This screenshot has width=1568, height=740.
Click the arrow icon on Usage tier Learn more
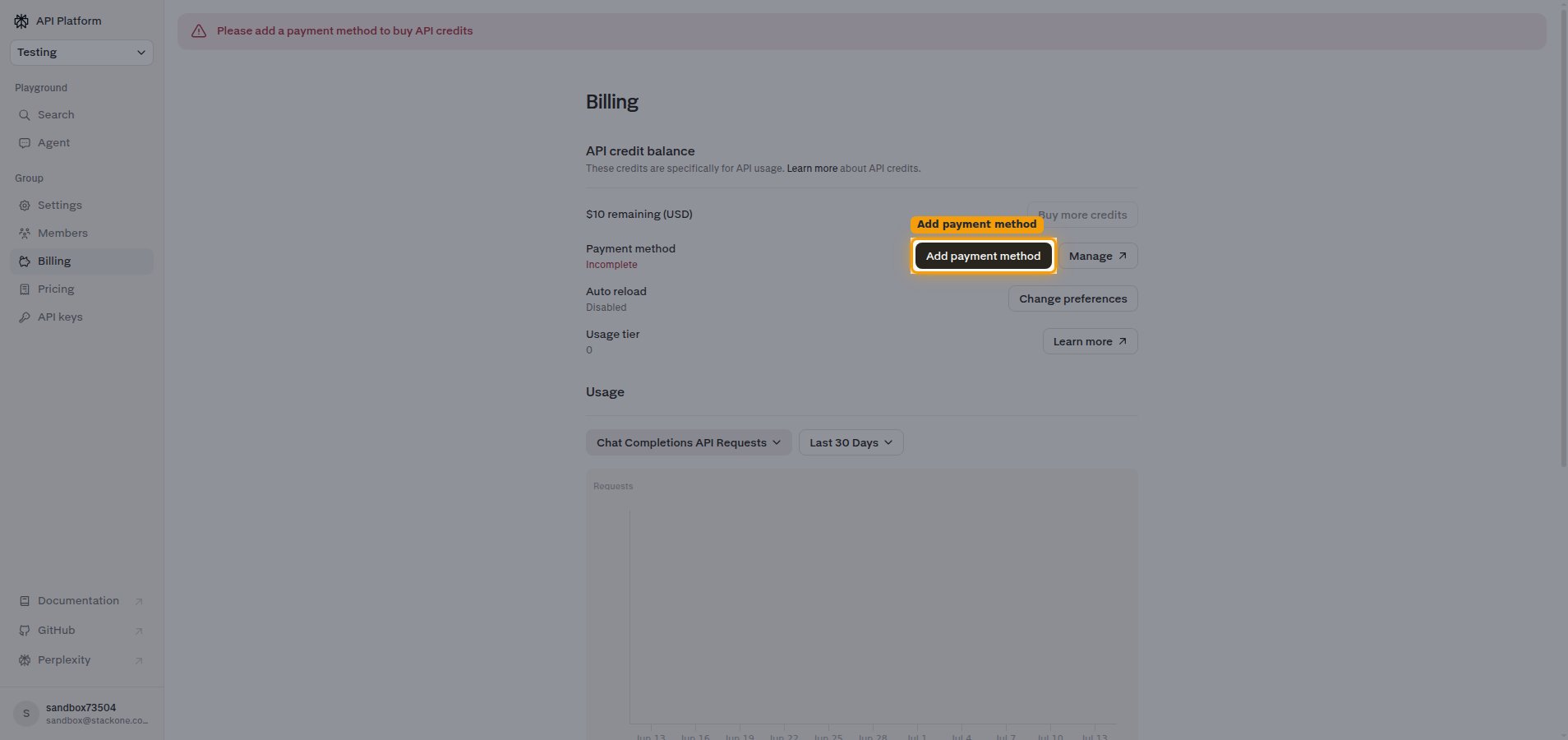[1123, 341]
